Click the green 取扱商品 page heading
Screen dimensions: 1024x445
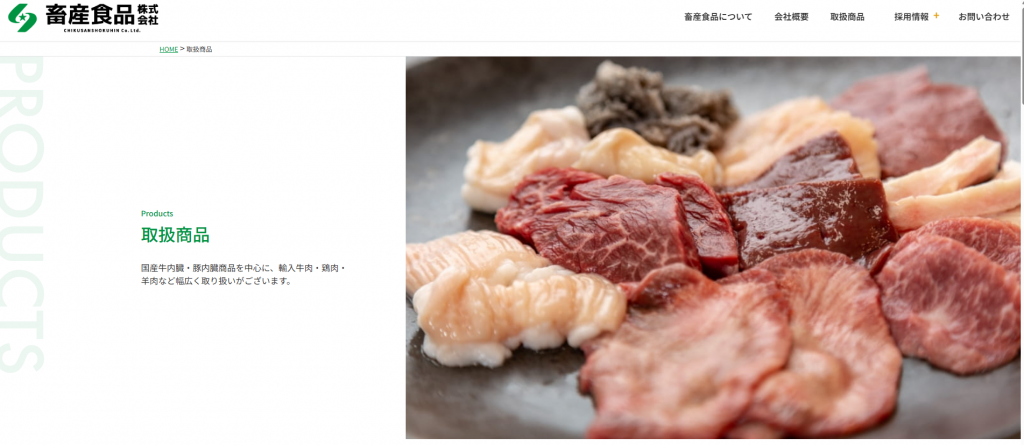click(x=175, y=235)
